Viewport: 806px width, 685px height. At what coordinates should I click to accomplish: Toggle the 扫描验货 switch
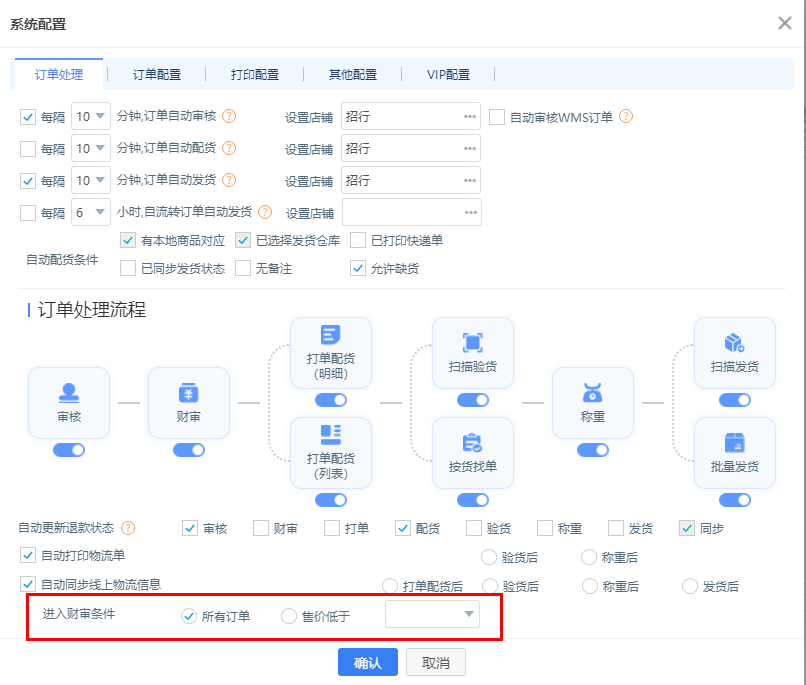click(x=472, y=400)
